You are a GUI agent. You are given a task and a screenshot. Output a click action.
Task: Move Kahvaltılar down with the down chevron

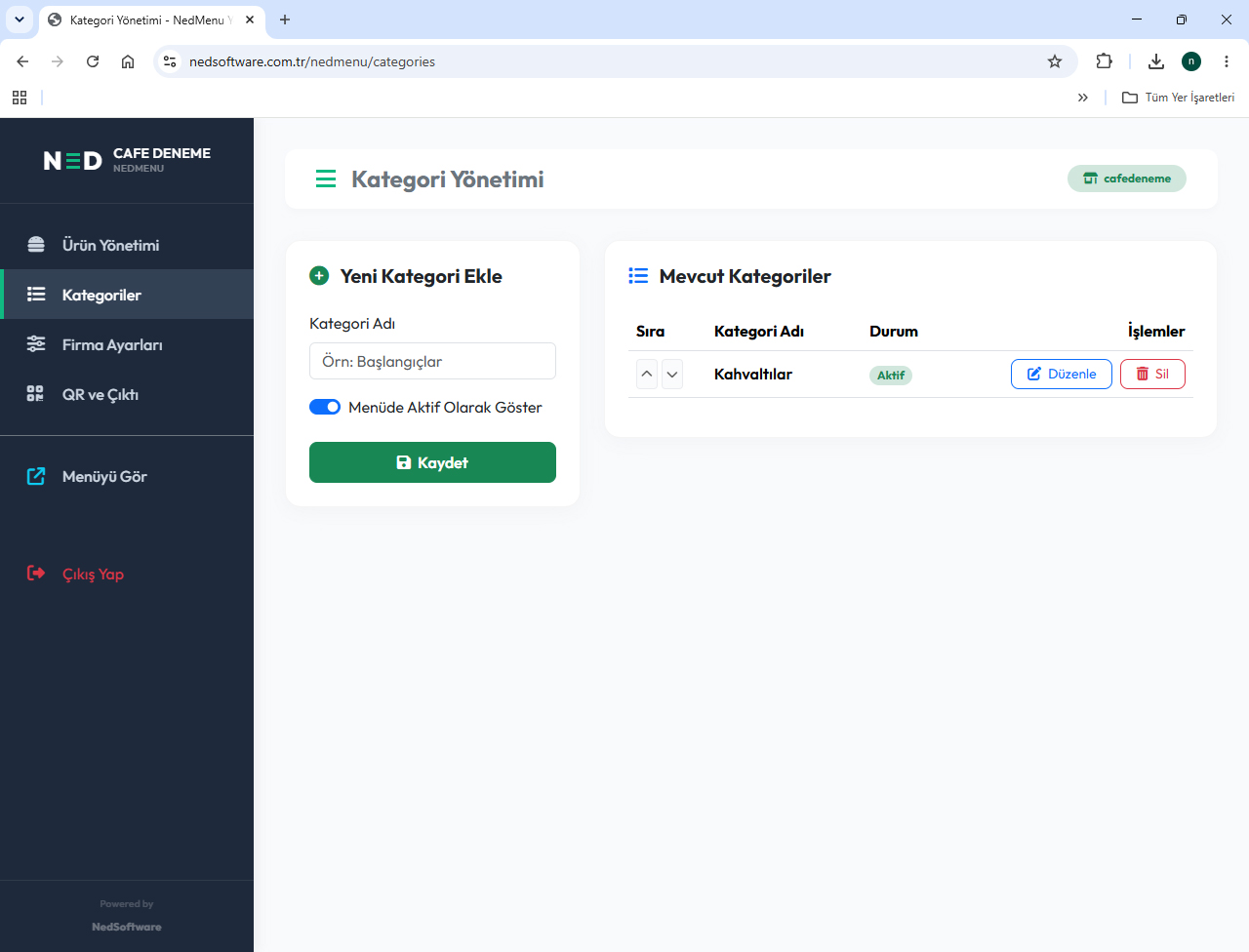pos(672,375)
